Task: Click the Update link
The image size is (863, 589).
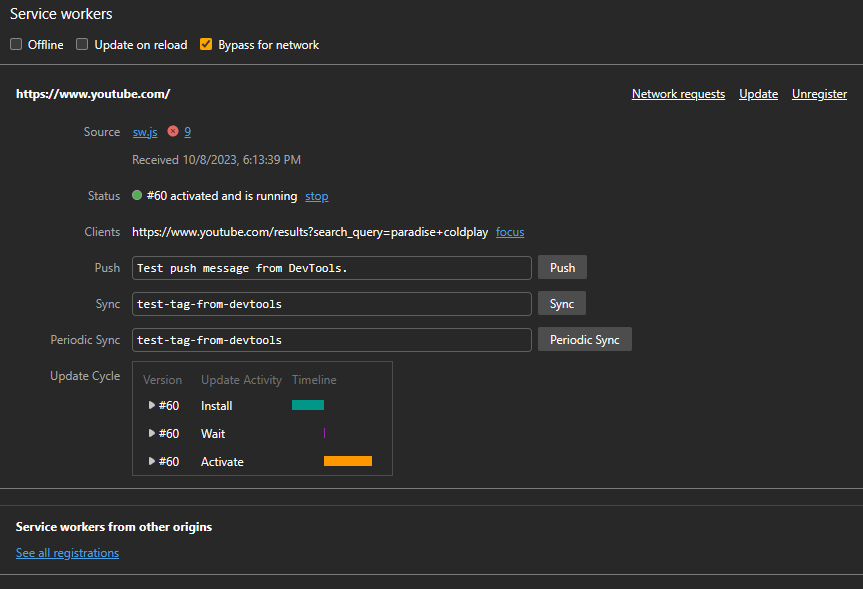Action: [758, 94]
